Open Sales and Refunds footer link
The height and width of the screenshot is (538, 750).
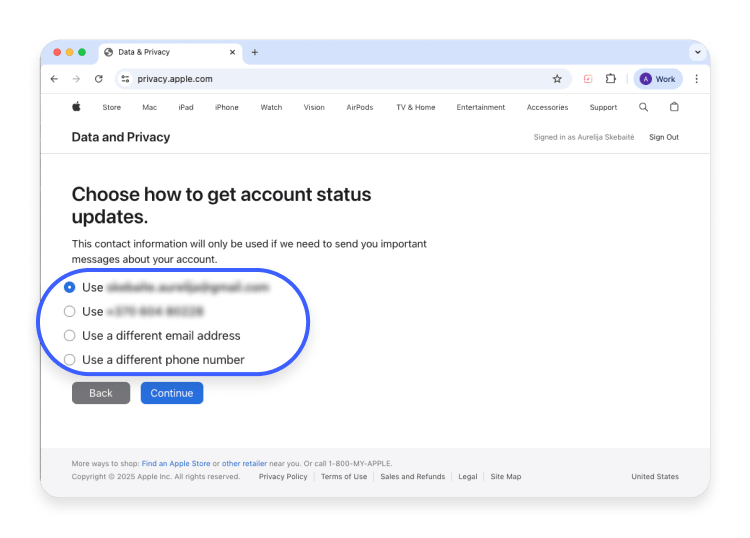click(x=413, y=477)
